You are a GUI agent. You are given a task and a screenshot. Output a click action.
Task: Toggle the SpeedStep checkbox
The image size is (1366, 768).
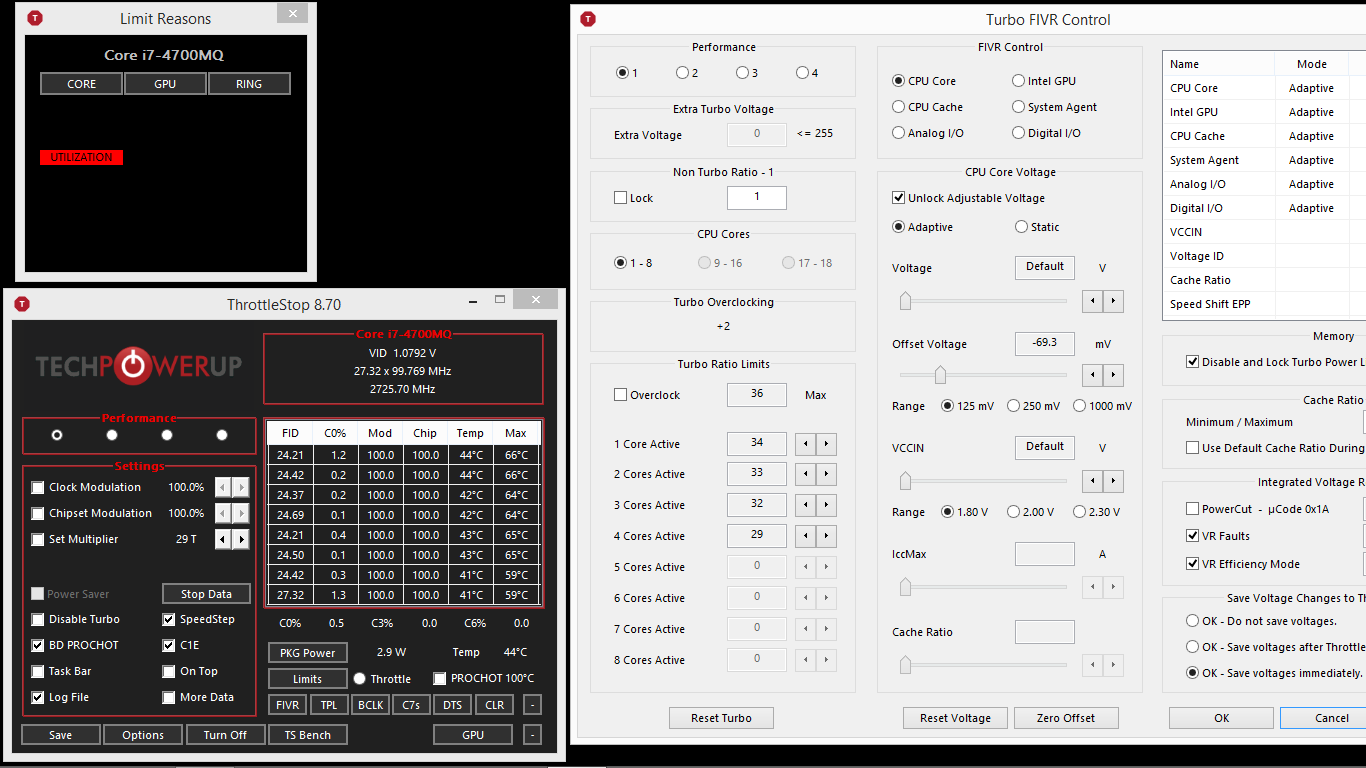169,620
